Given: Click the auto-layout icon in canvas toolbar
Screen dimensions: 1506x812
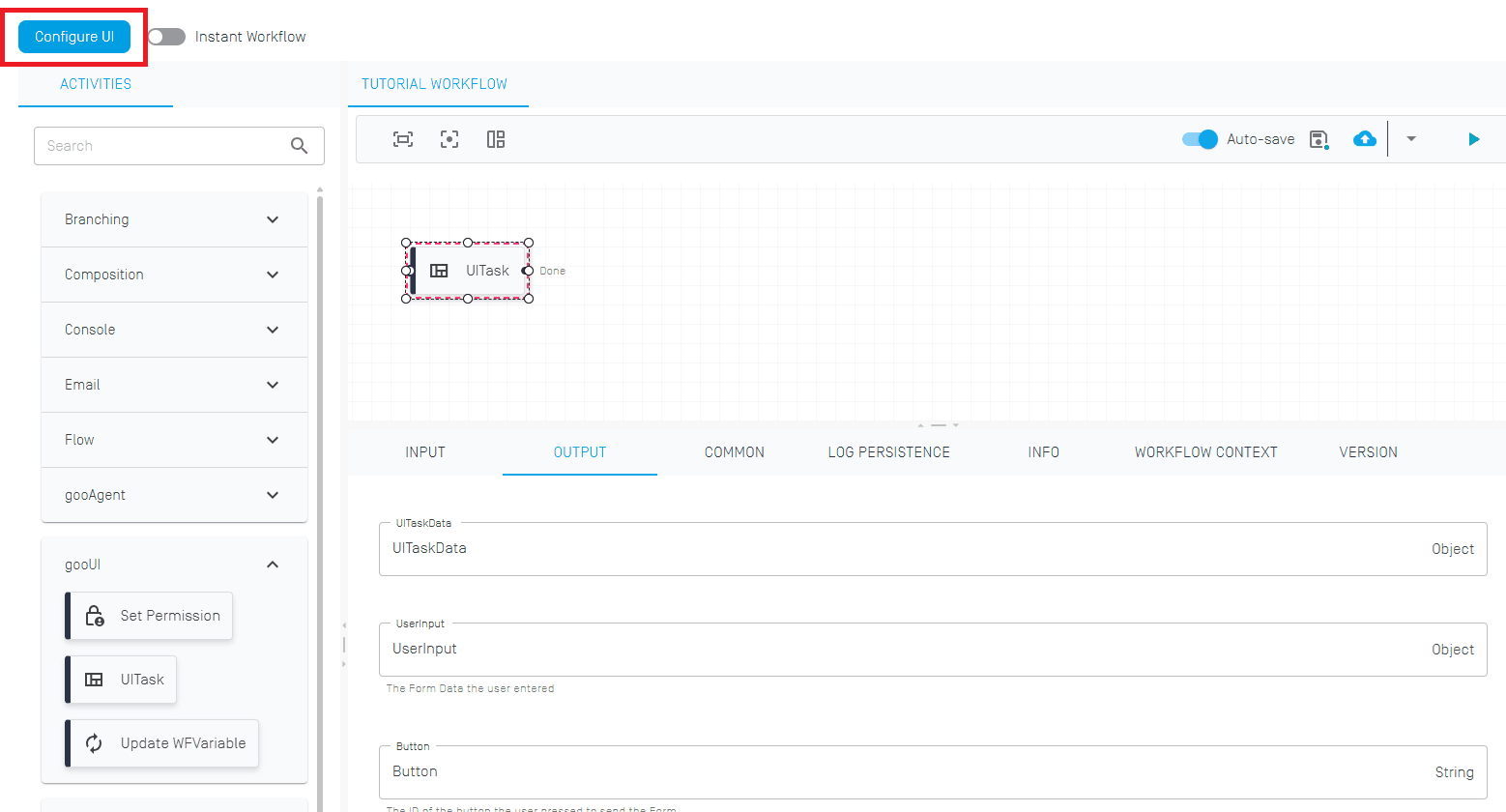Looking at the screenshot, I should click(x=496, y=139).
